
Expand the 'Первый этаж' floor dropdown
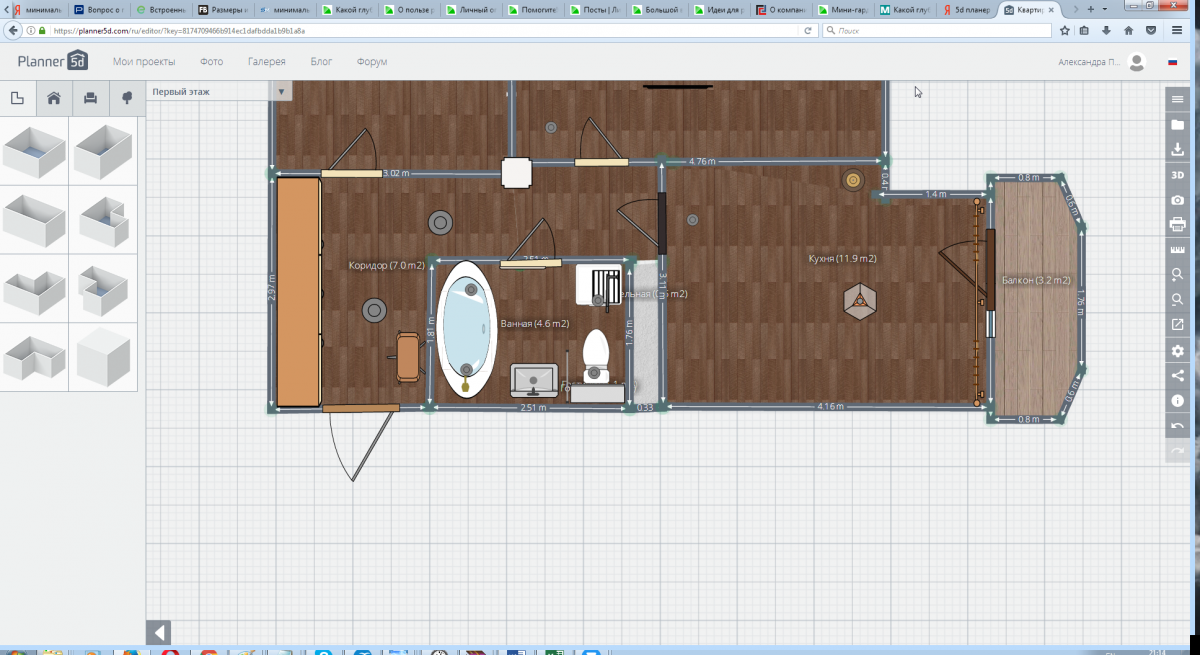pyautogui.click(x=281, y=92)
